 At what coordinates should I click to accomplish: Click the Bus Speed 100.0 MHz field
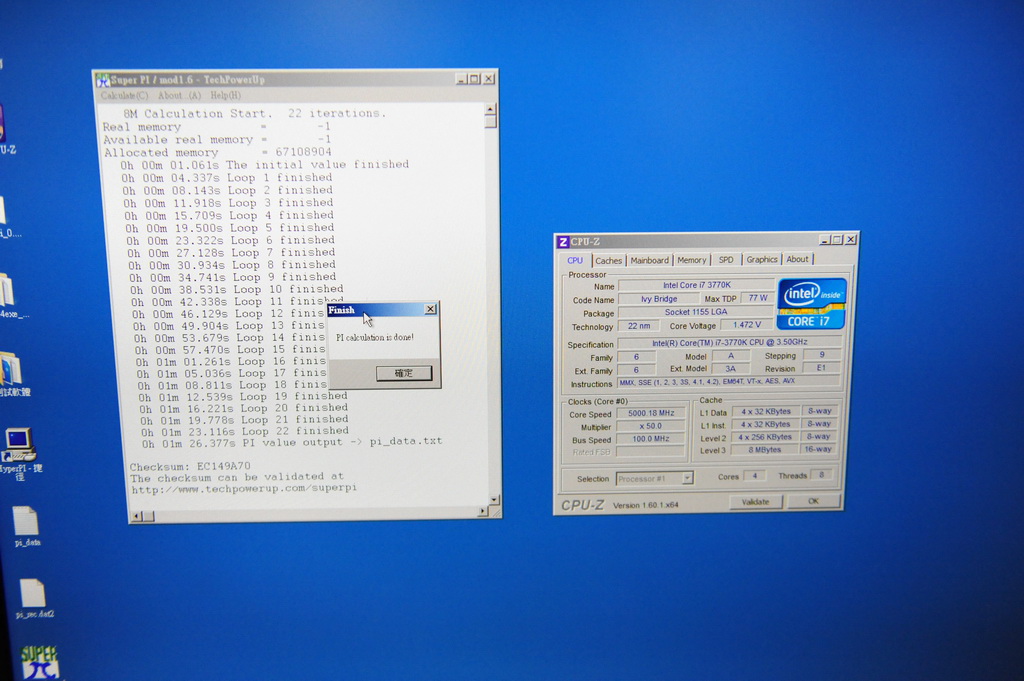[650, 439]
